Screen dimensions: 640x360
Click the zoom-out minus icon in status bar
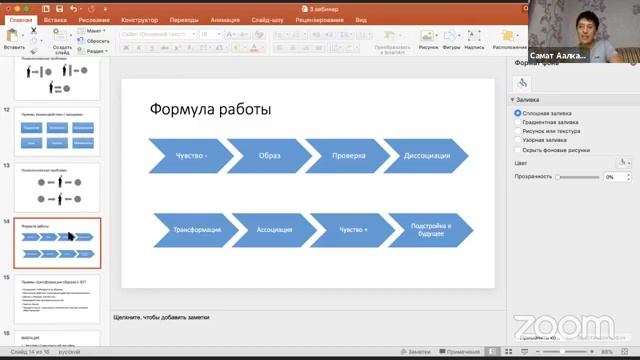(x=538, y=351)
